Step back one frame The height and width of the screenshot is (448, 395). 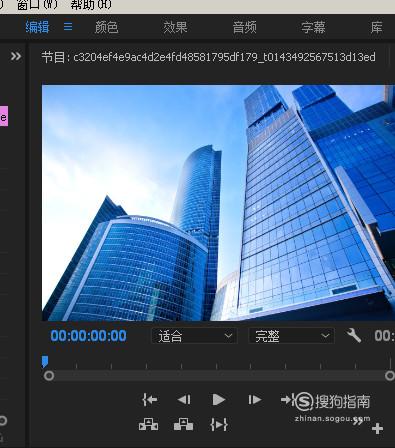point(184,399)
